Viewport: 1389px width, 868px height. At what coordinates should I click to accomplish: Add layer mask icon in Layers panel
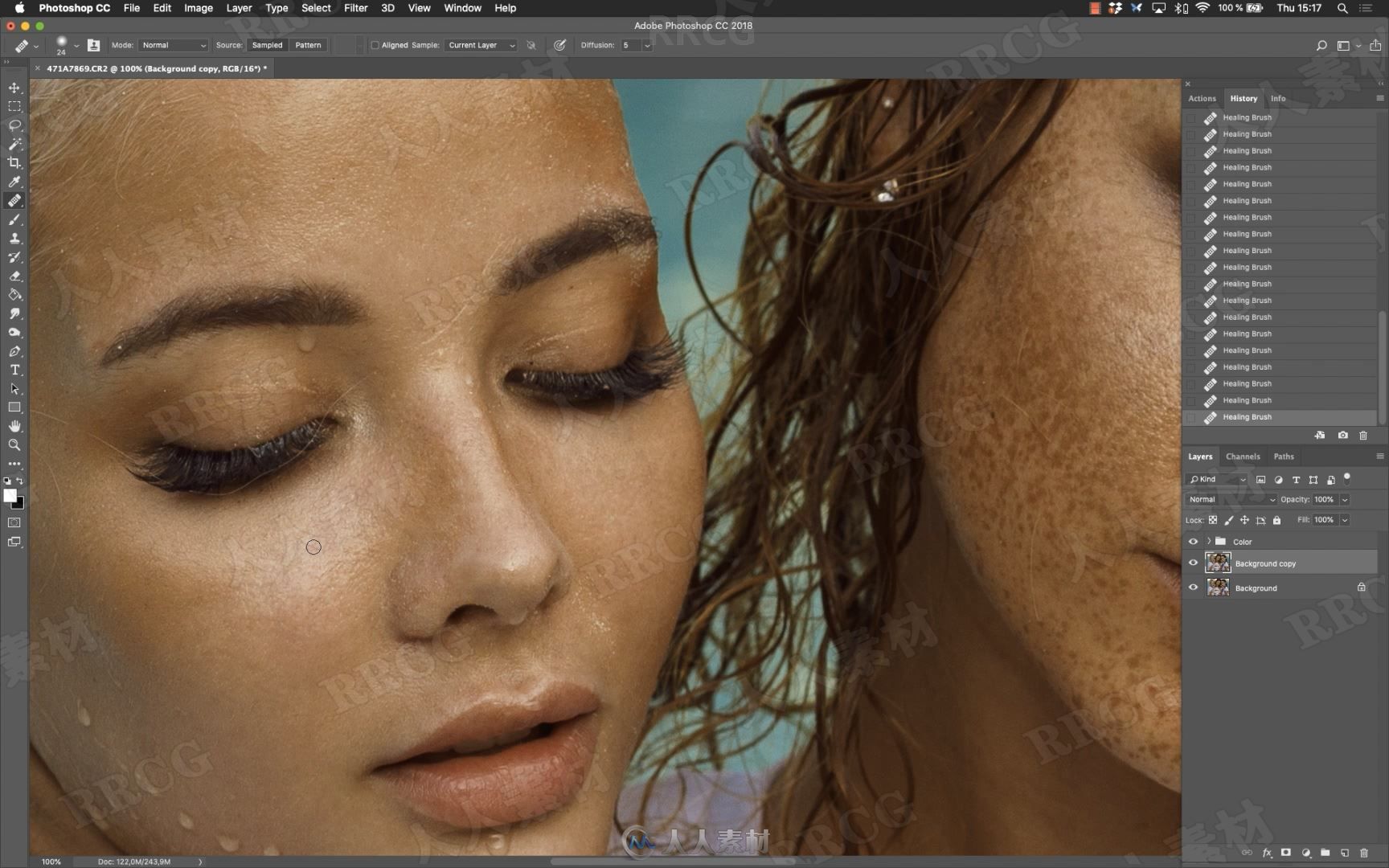[1285, 853]
